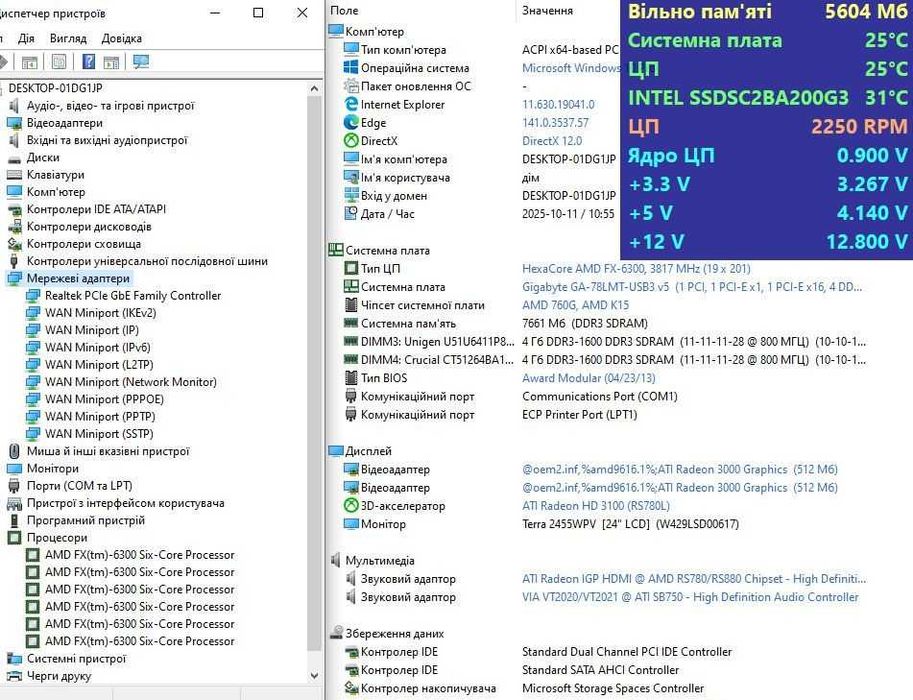This screenshot has width=913, height=700.
Task: Select the DESKTOP-01DG1JP root node in Device Manager
Action: 55,88
